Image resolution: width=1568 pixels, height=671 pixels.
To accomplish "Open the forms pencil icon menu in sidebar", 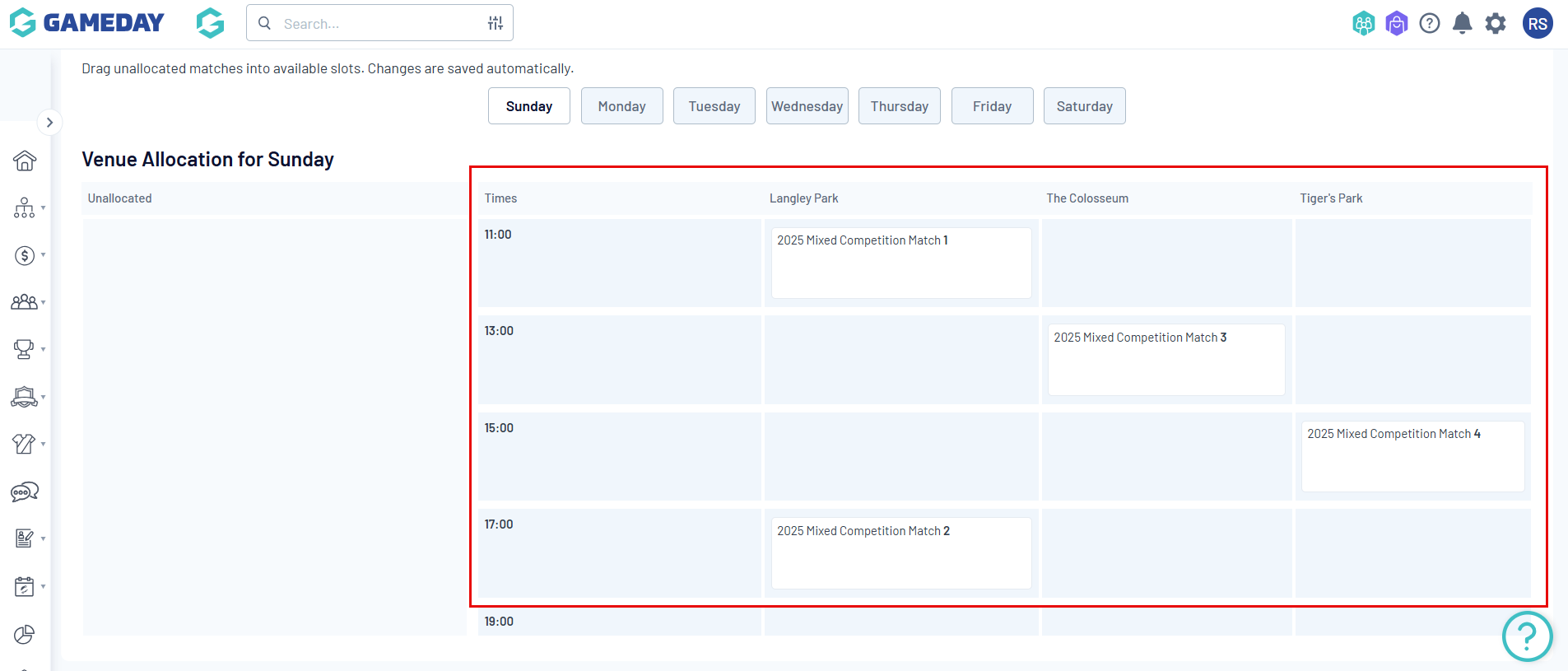I will [x=25, y=538].
